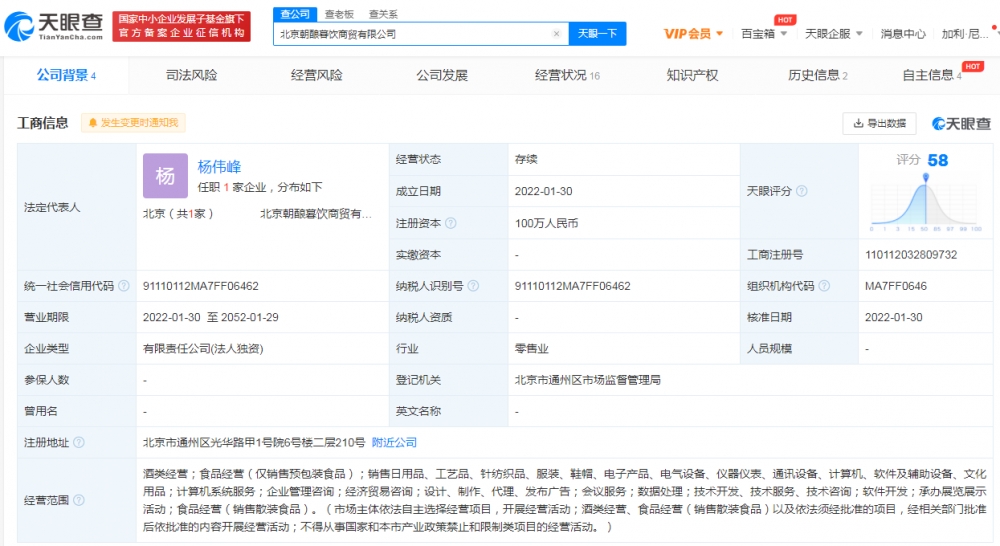This screenshot has height=546, width=1000.
Task: Open the VIP会员 dropdown
Action: 693,34
